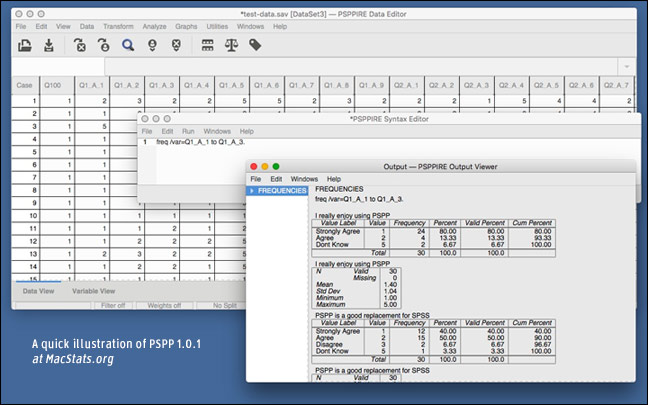The height and width of the screenshot is (405, 648).
Task: Open the Analyze menu
Action: (154, 26)
